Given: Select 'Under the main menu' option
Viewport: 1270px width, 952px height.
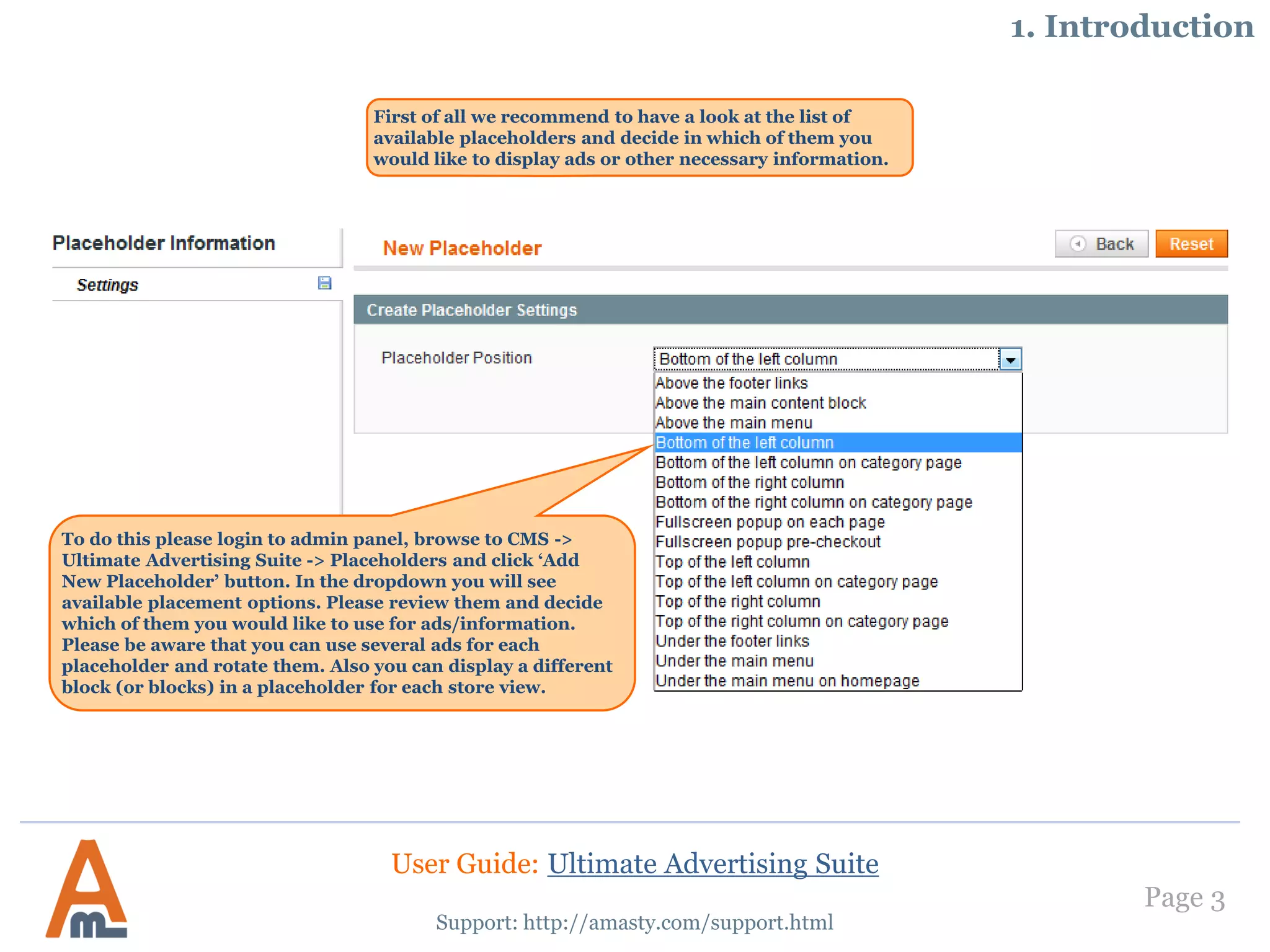Looking at the screenshot, I should tap(838, 661).
